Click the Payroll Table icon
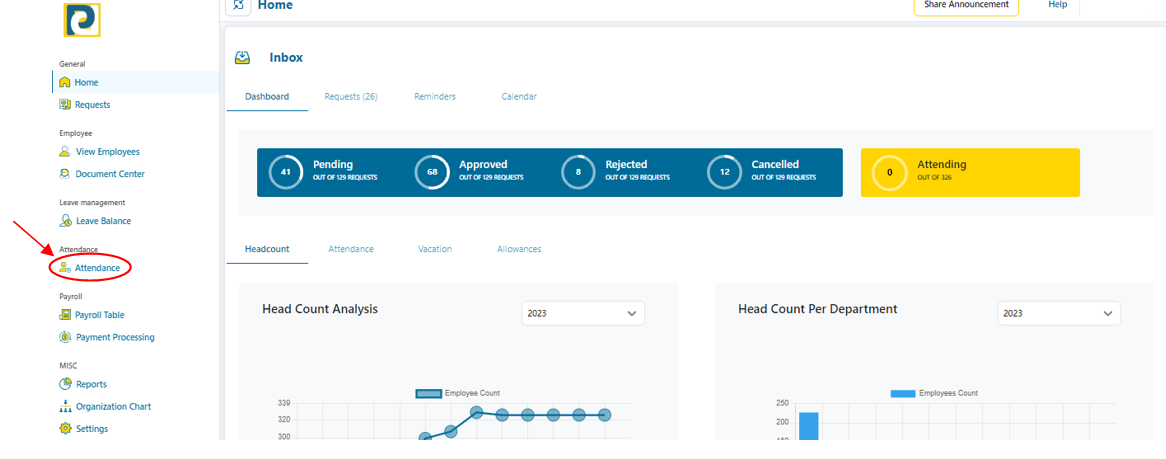Screen dimensions: 1166x459 coord(65,315)
